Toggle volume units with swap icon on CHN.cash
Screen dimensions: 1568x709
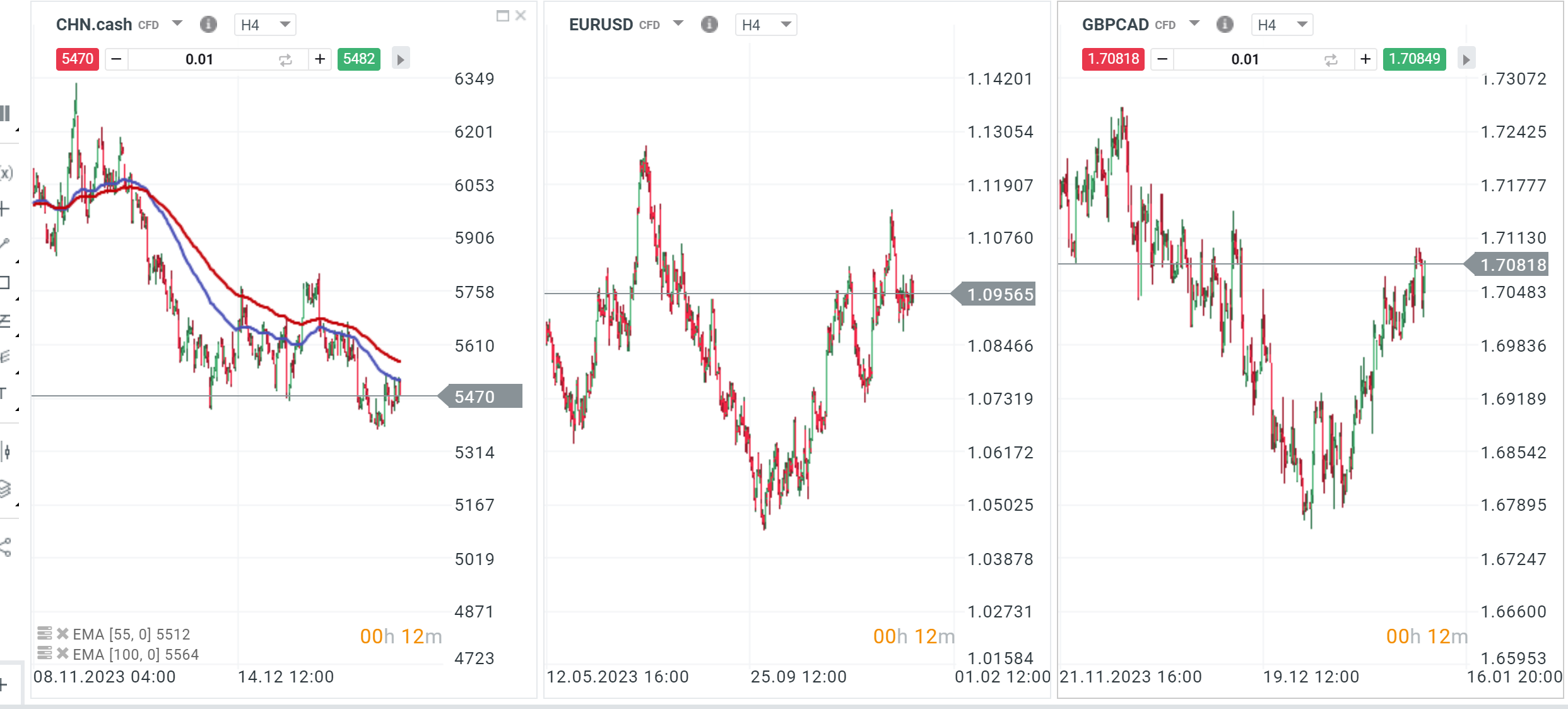pyautogui.click(x=285, y=59)
